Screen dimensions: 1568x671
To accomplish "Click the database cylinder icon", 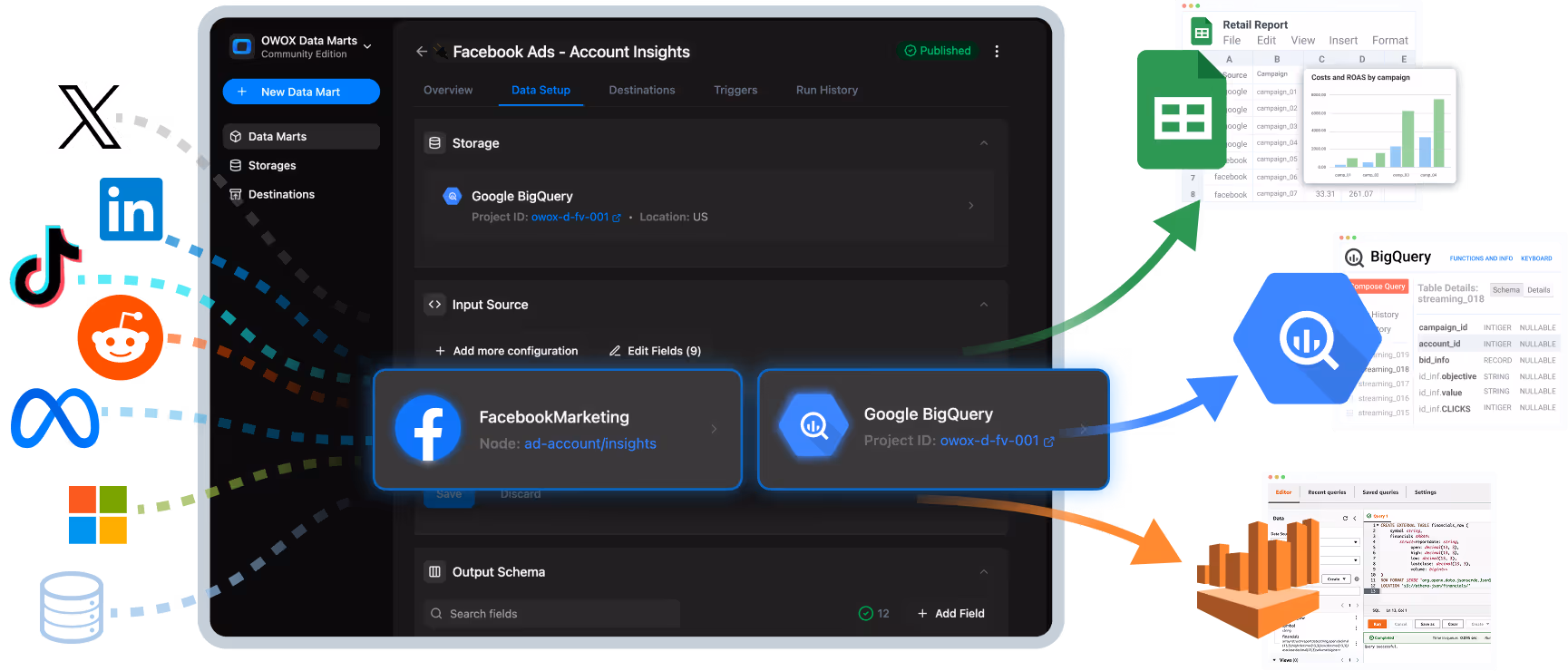I will pos(72,607).
